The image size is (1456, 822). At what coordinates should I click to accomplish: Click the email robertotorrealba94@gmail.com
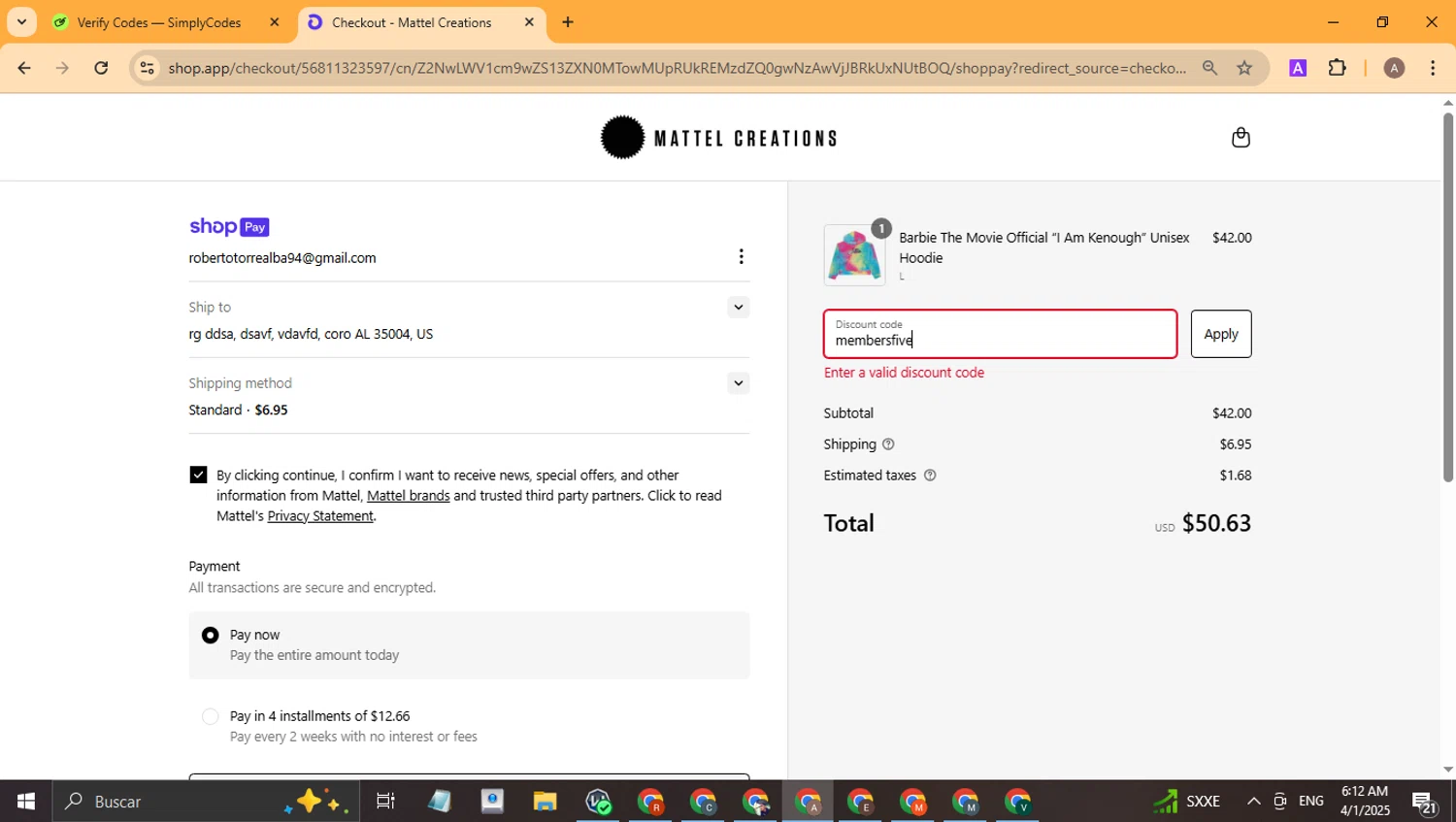click(282, 258)
